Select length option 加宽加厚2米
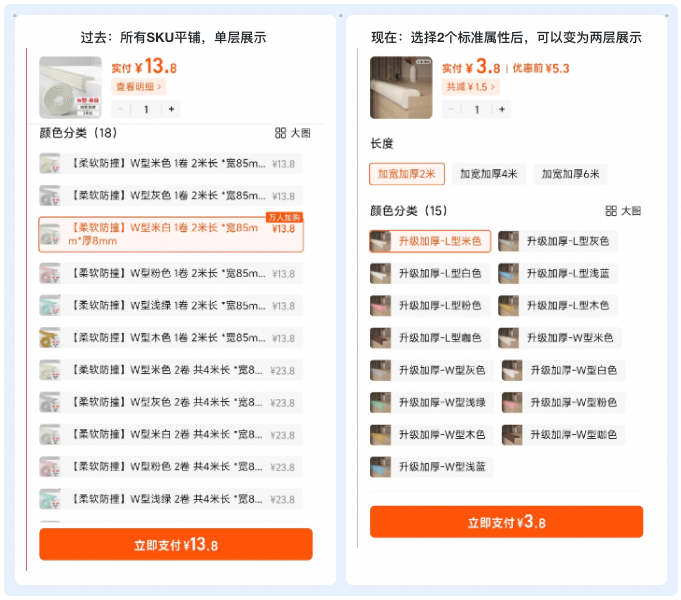Viewport: 681px width, 600px height. tap(407, 174)
